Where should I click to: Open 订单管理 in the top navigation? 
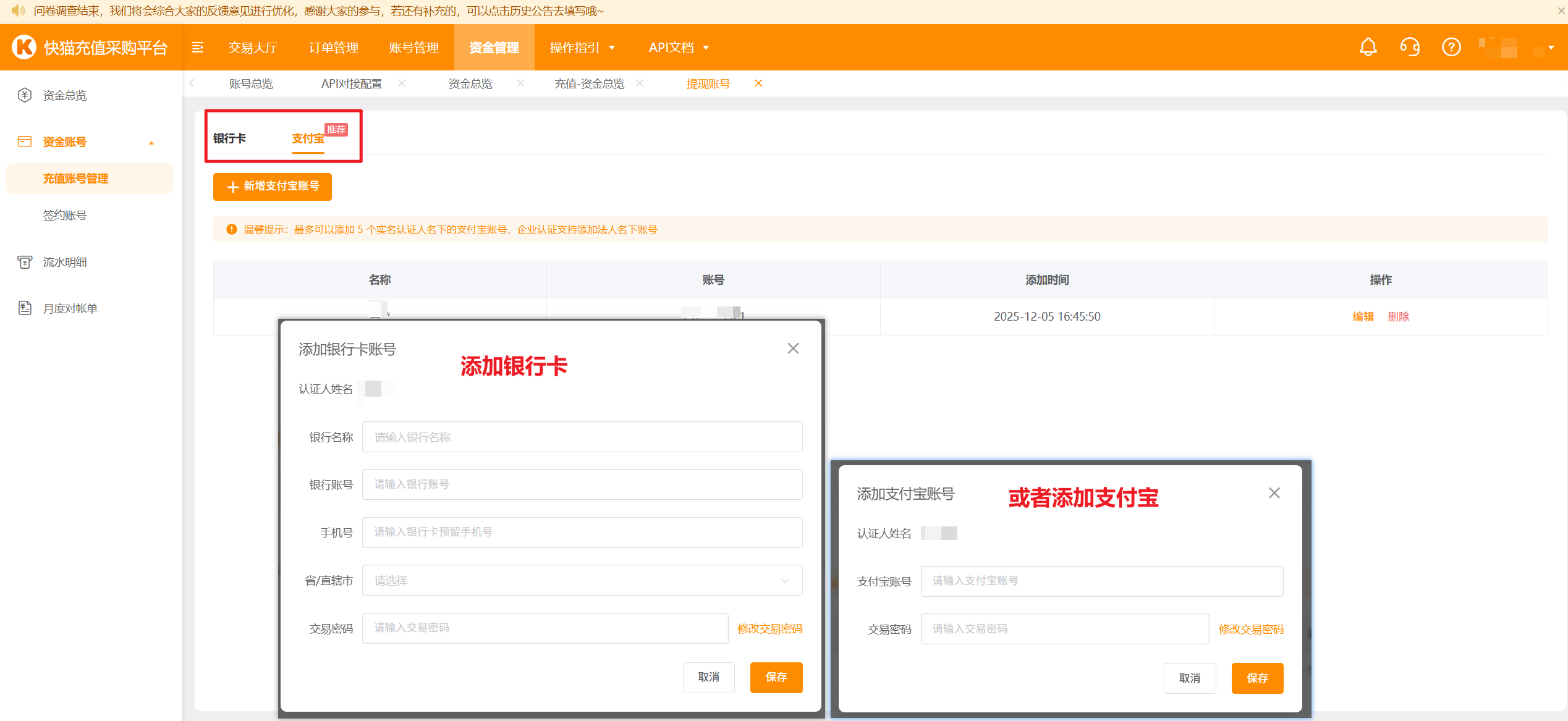pos(333,48)
